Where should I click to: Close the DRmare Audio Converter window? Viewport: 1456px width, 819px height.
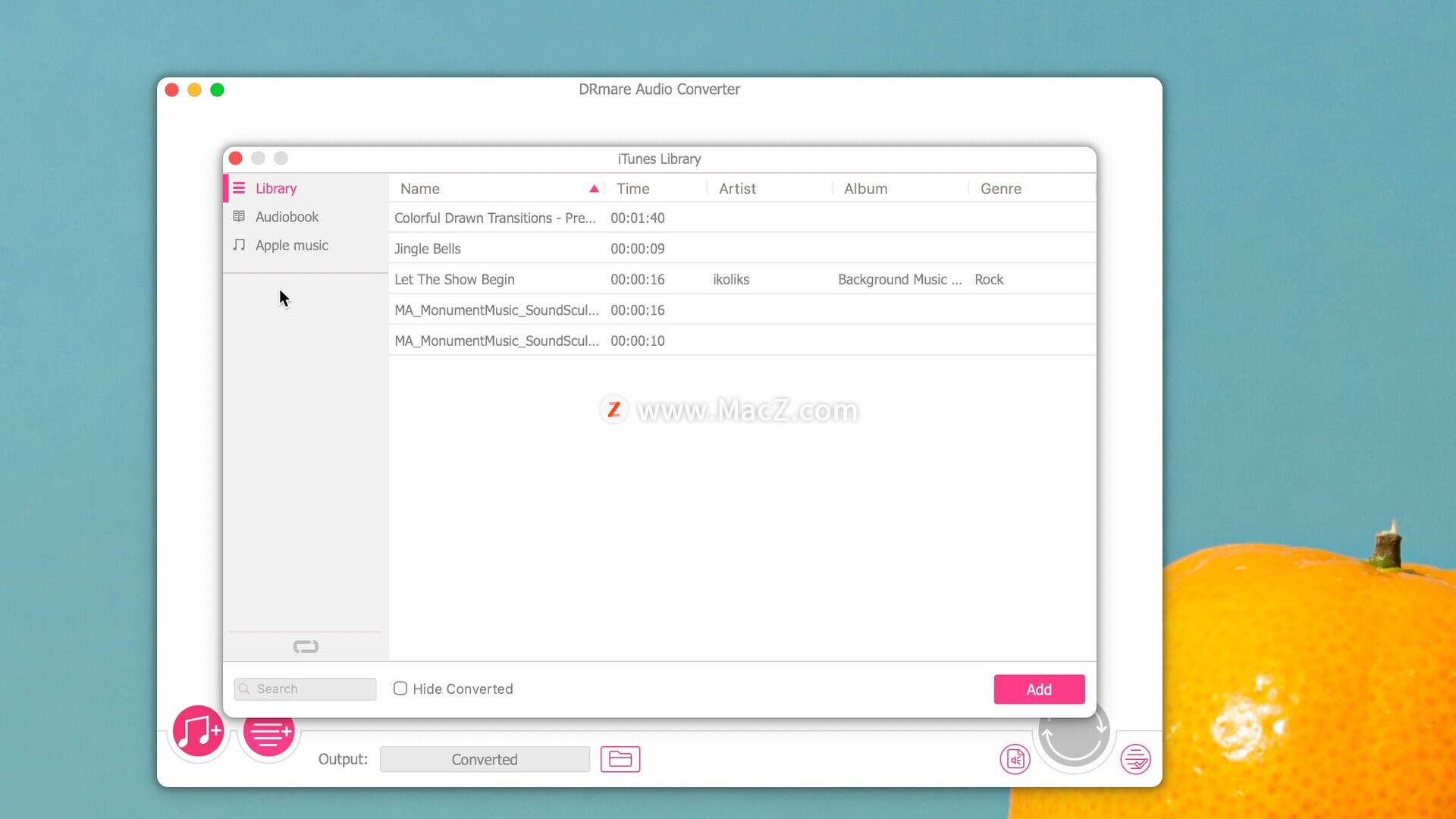(172, 89)
